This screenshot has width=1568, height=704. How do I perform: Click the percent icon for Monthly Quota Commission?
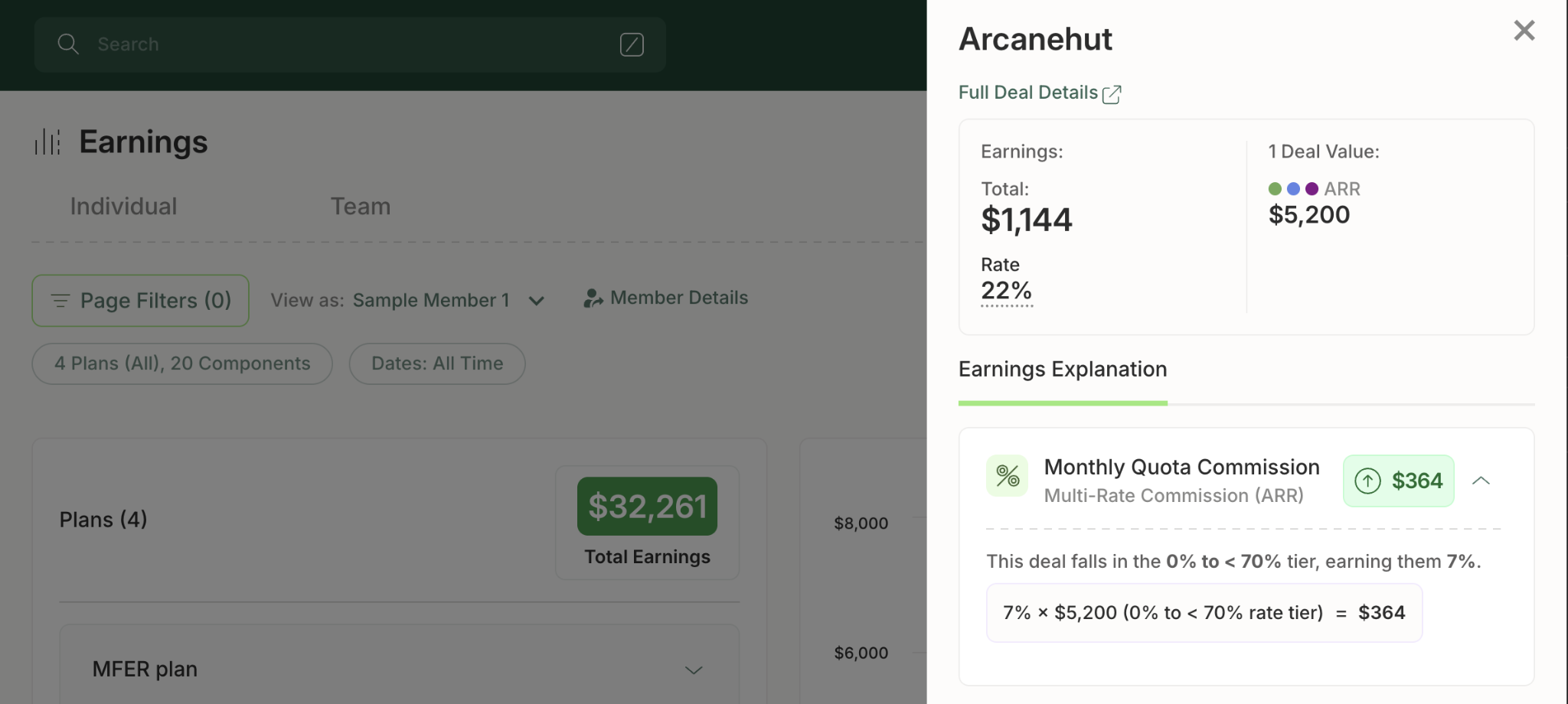click(x=1007, y=476)
